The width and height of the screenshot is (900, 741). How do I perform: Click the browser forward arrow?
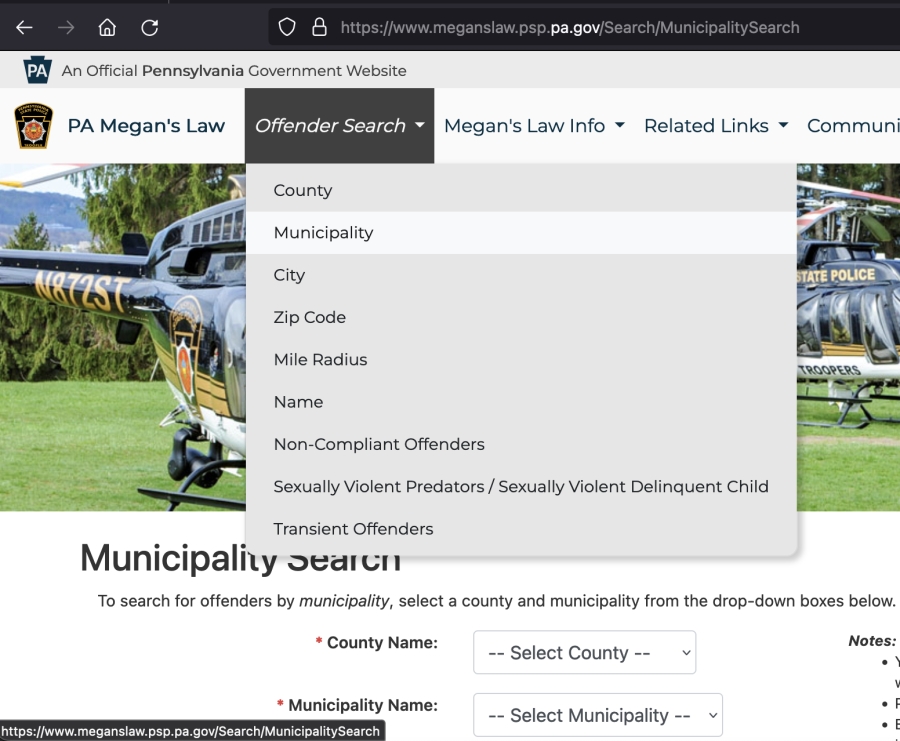pyautogui.click(x=66, y=27)
